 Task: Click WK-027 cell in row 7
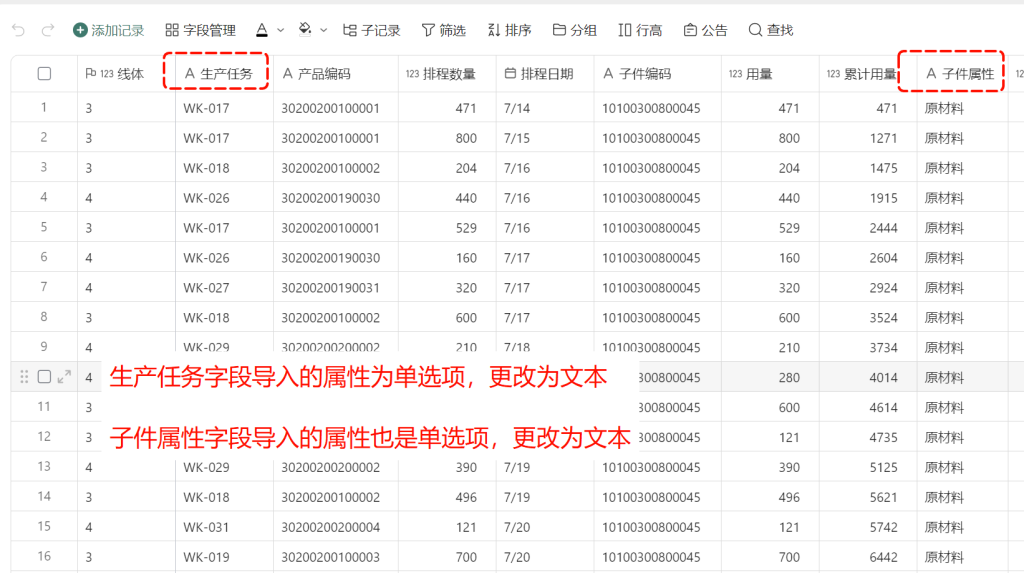tap(224, 287)
